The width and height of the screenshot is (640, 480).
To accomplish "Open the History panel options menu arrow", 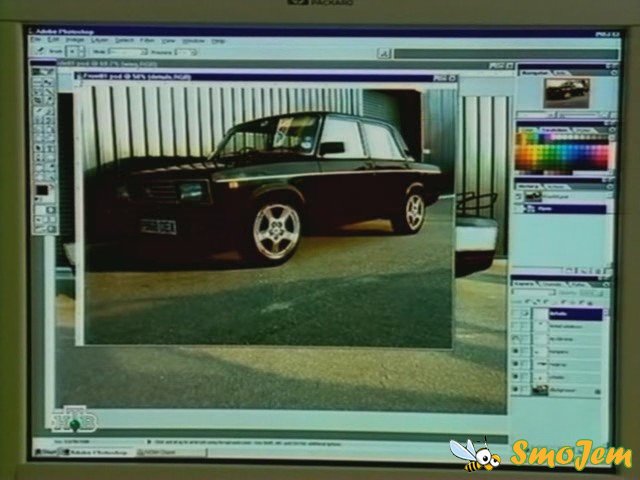I will point(611,187).
